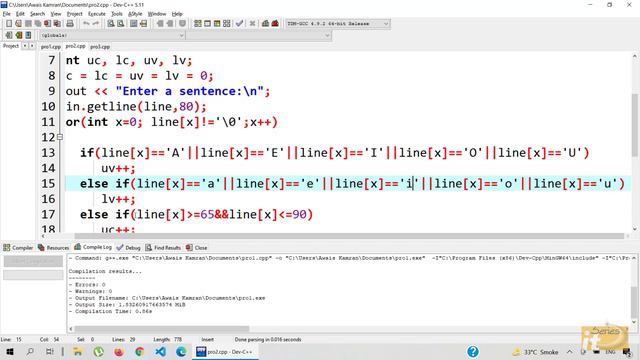Screen dimensions: 640x360
Task: Switch to the Resources bottom tab
Action: (x=53, y=248)
